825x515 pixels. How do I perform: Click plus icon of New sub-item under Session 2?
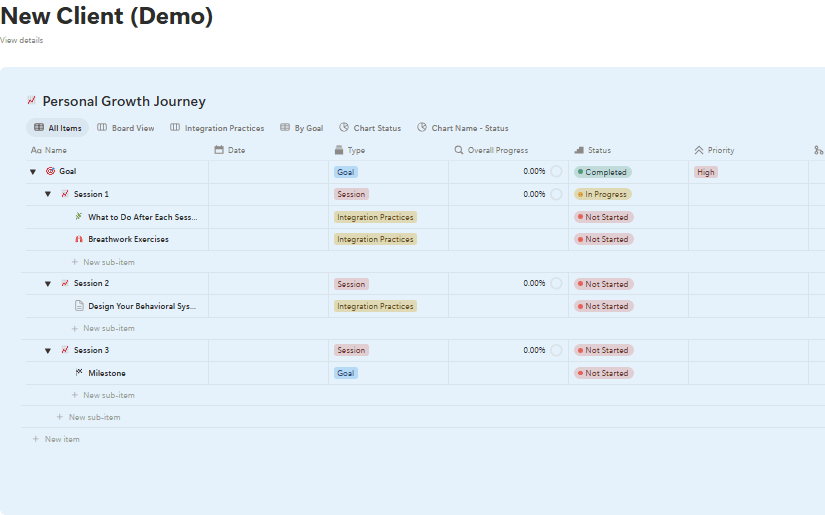(75, 328)
